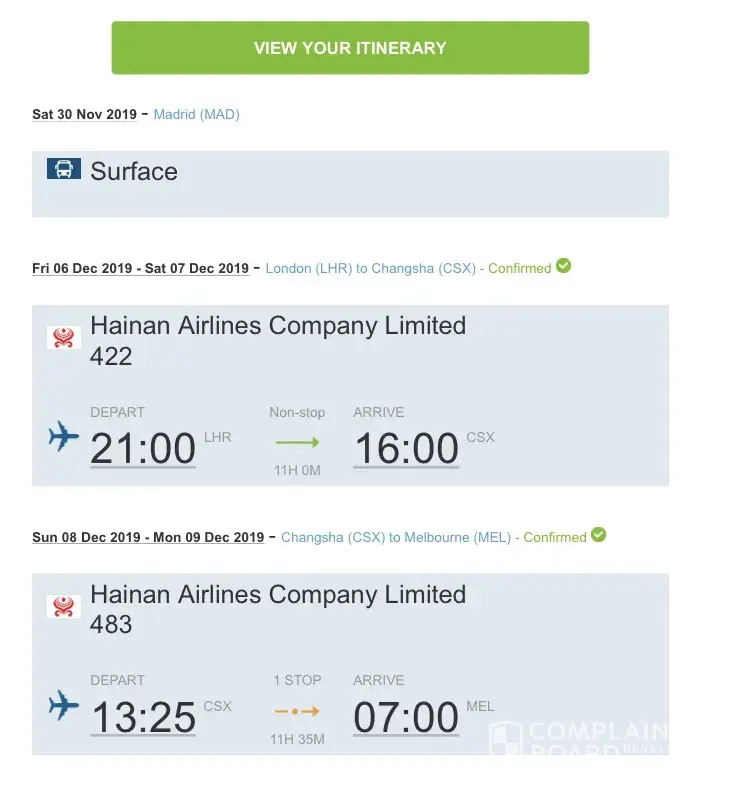Select Sun 08 Dec - Mon 09 Dec date
The image size is (750, 785).
148,537
